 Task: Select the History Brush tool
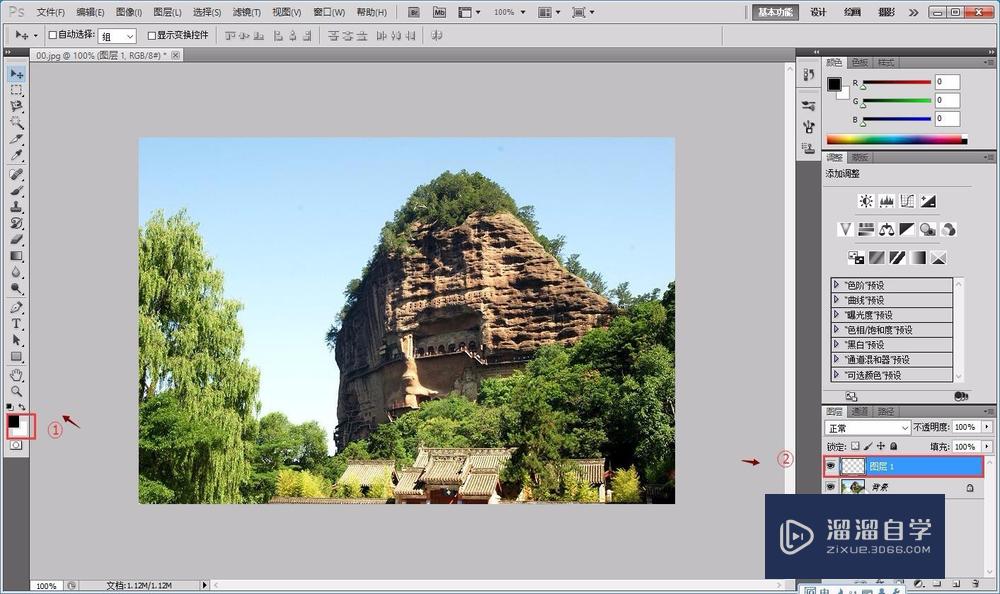point(17,223)
